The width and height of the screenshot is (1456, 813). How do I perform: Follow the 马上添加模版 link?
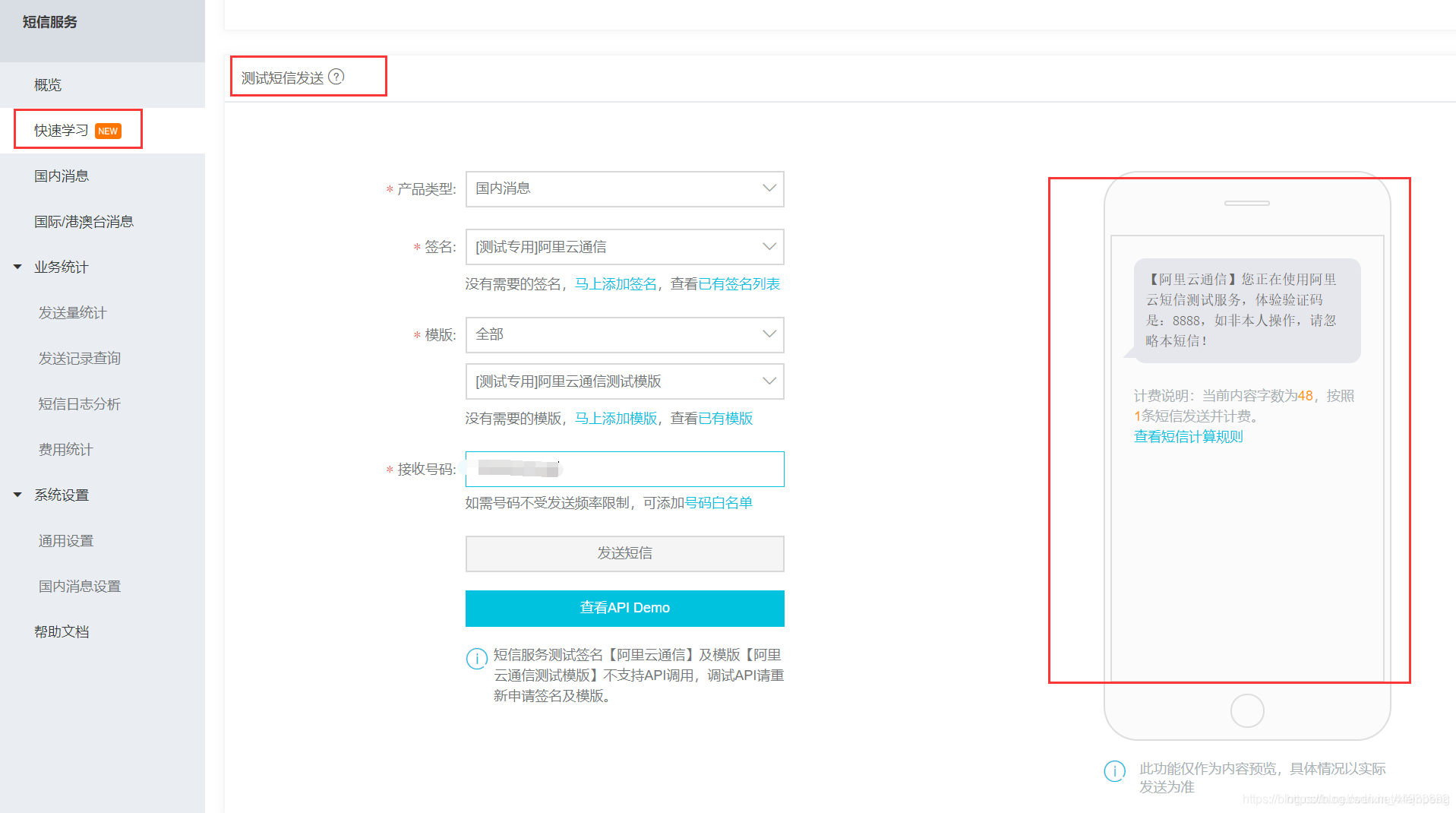[616, 419]
